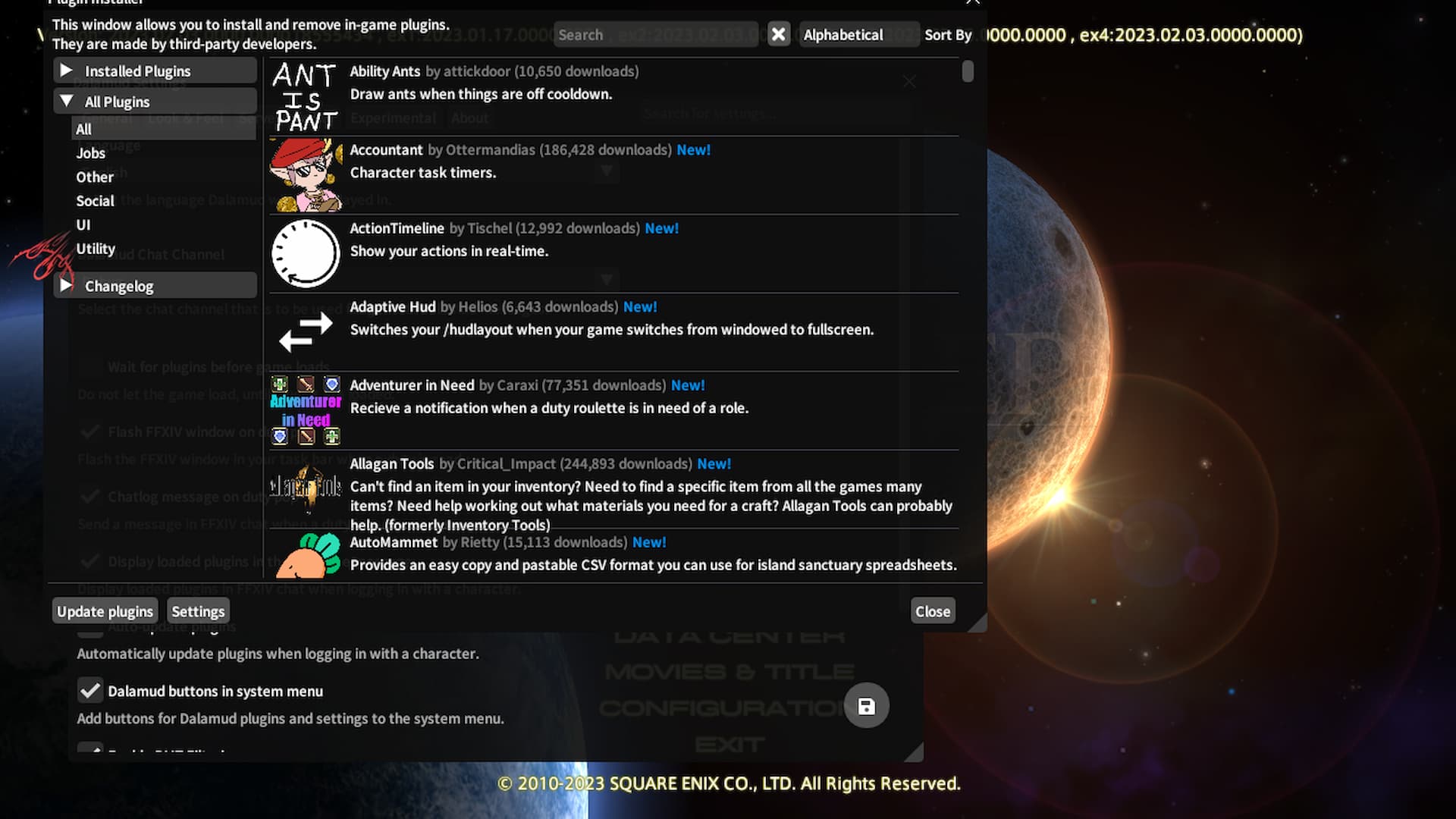The image size is (1456, 819).
Task: Toggle Flash FFXIV window checkbox in Settings
Action: [x=90, y=431]
